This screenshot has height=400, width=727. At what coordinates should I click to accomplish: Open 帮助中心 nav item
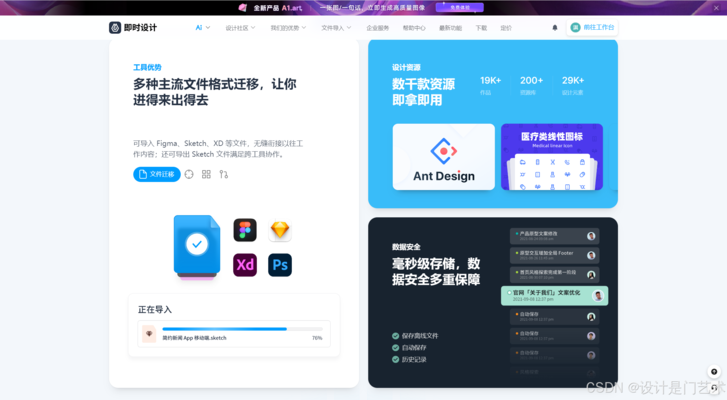[x=414, y=28]
